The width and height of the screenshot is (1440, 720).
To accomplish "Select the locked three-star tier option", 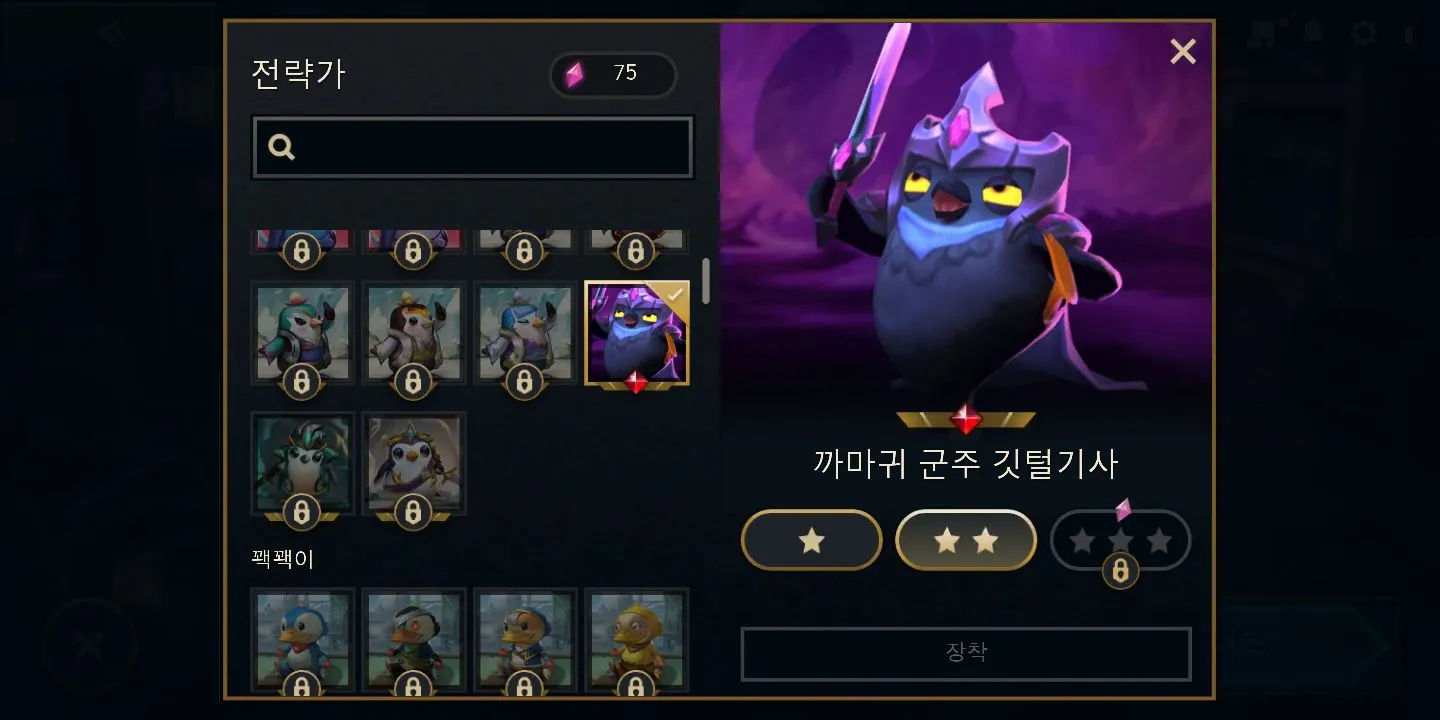I will click(x=1120, y=540).
